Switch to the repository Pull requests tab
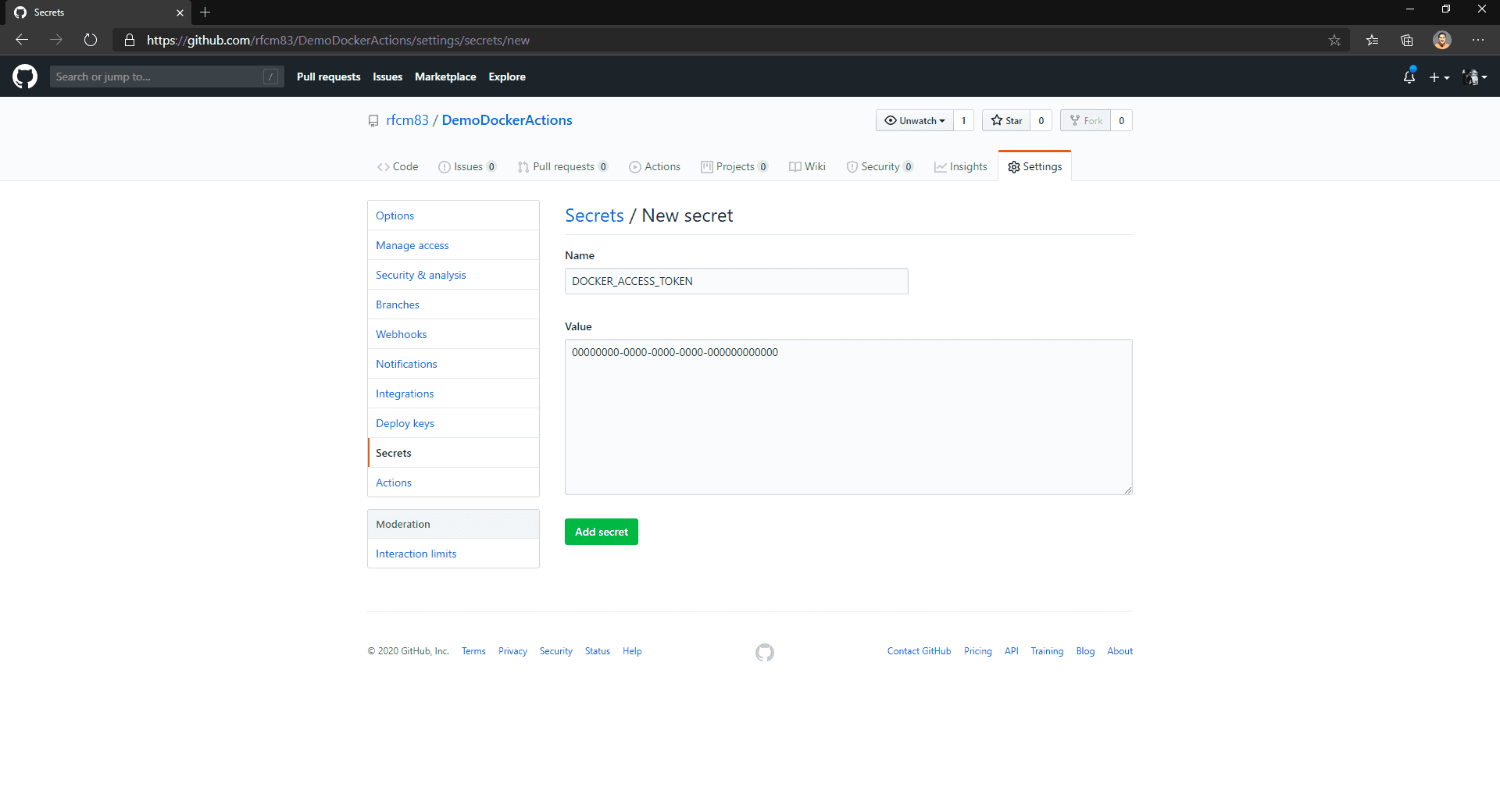Image resolution: width=1500 pixels, height=812 pixels. (562, 166)
